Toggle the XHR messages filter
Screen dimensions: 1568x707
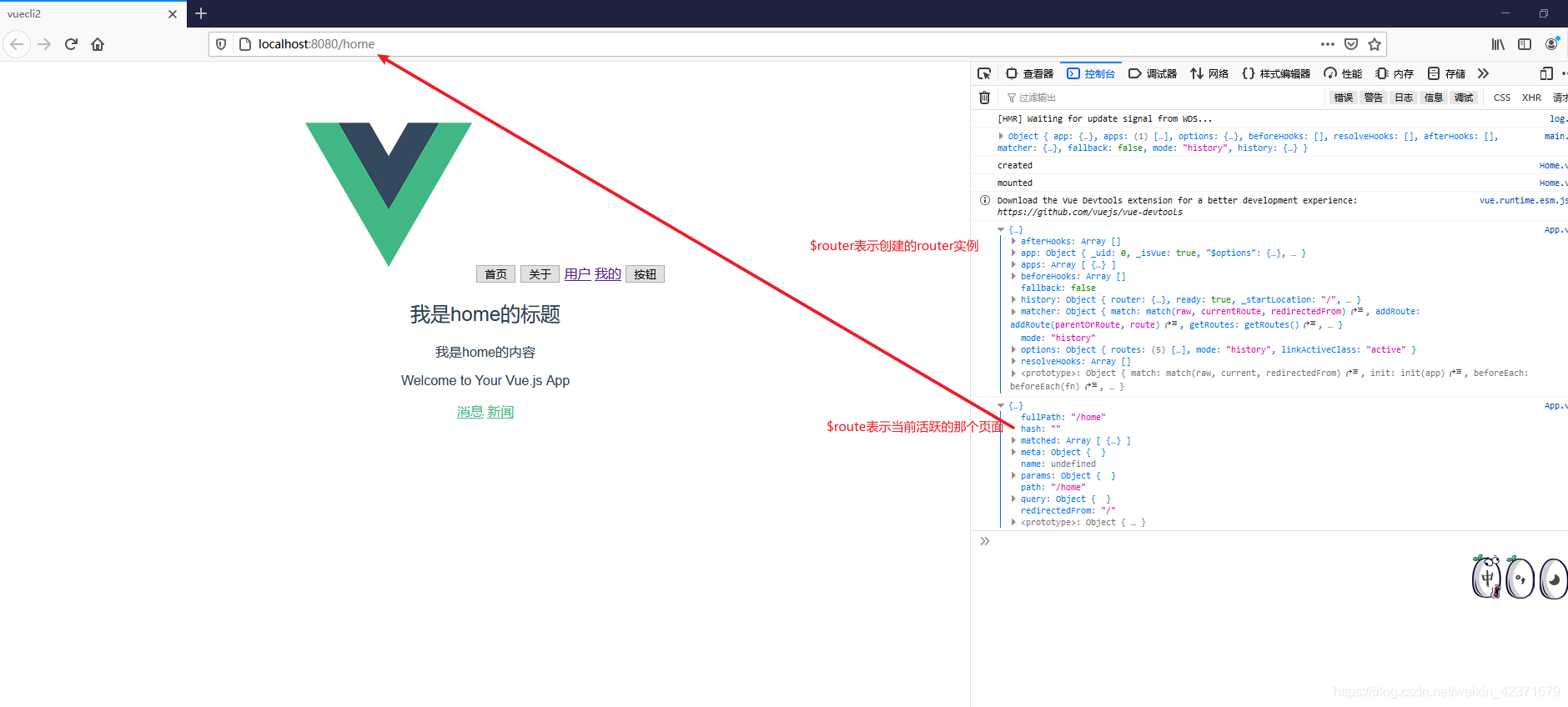click(x=1531, y=98)
